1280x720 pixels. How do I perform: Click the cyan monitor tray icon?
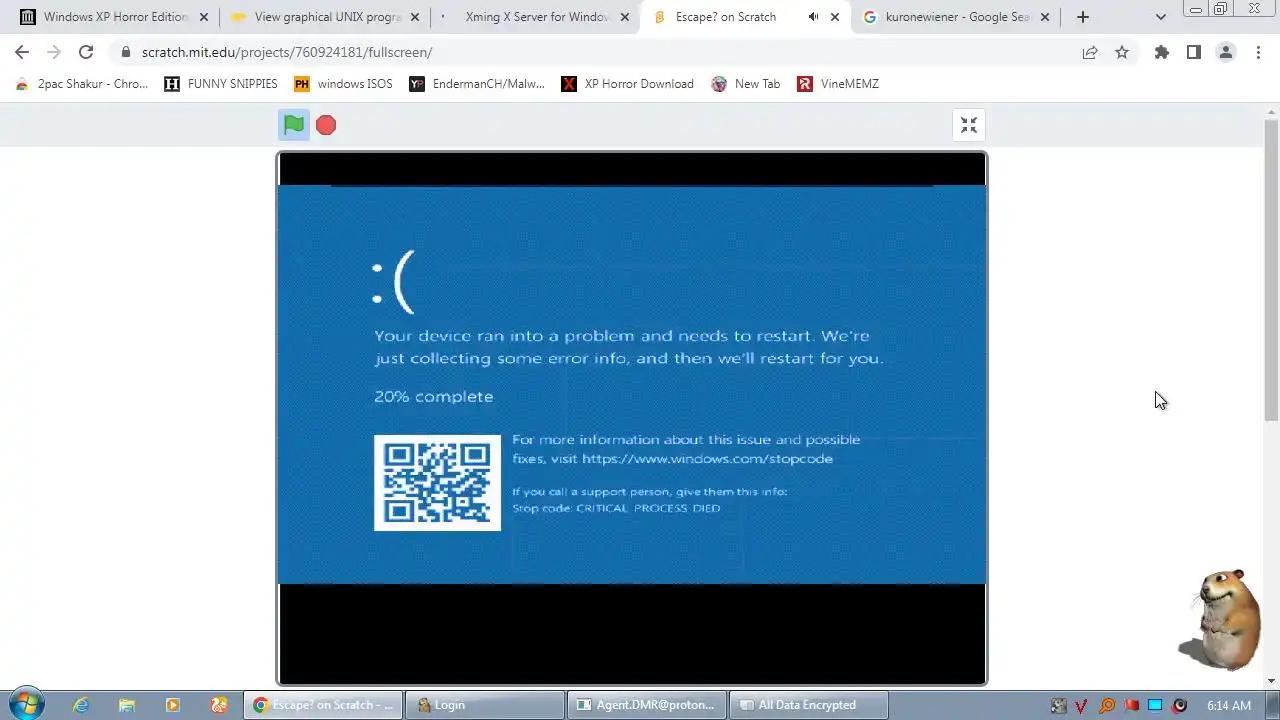pos(1155,706)
